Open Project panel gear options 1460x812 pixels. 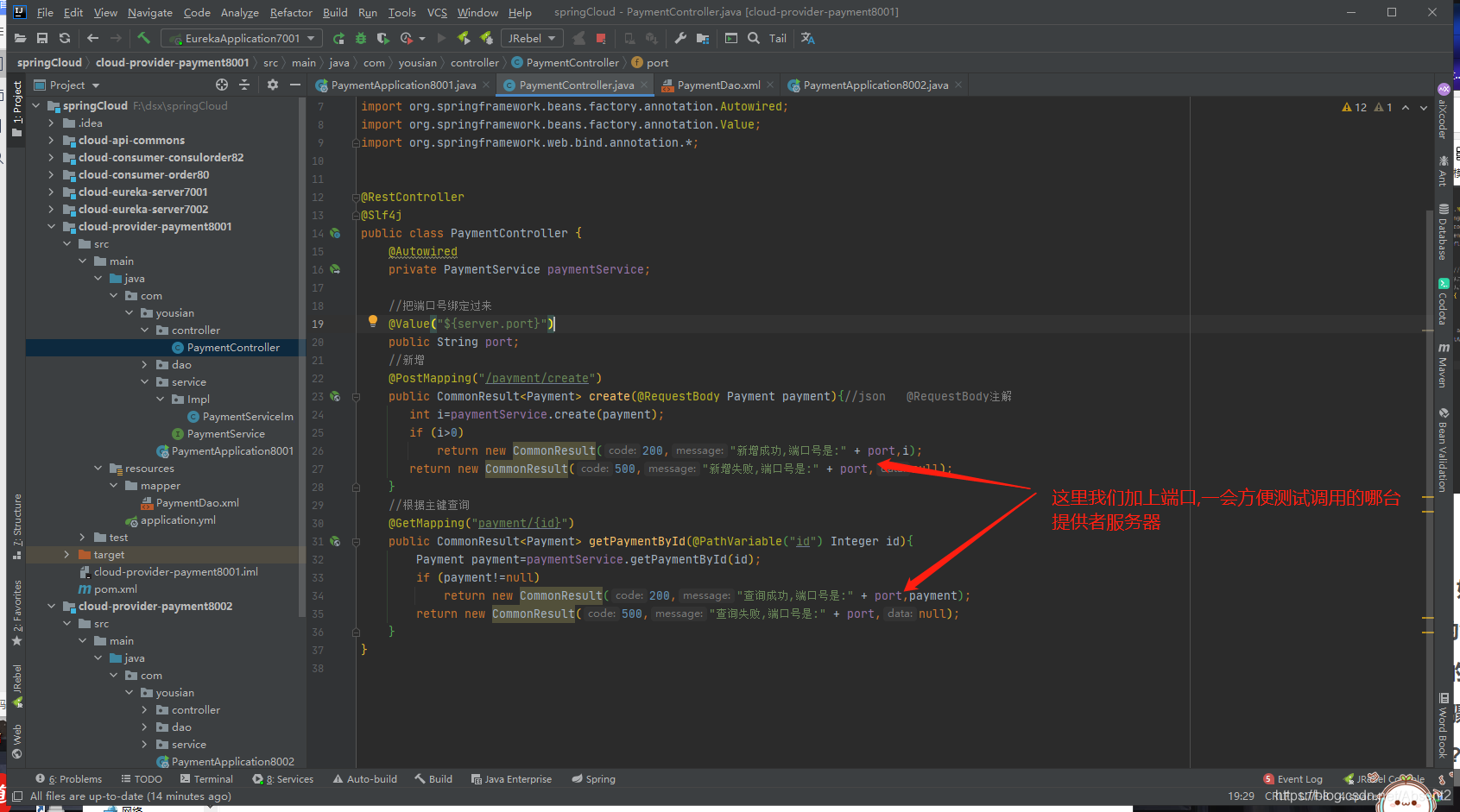coord(273,85)
